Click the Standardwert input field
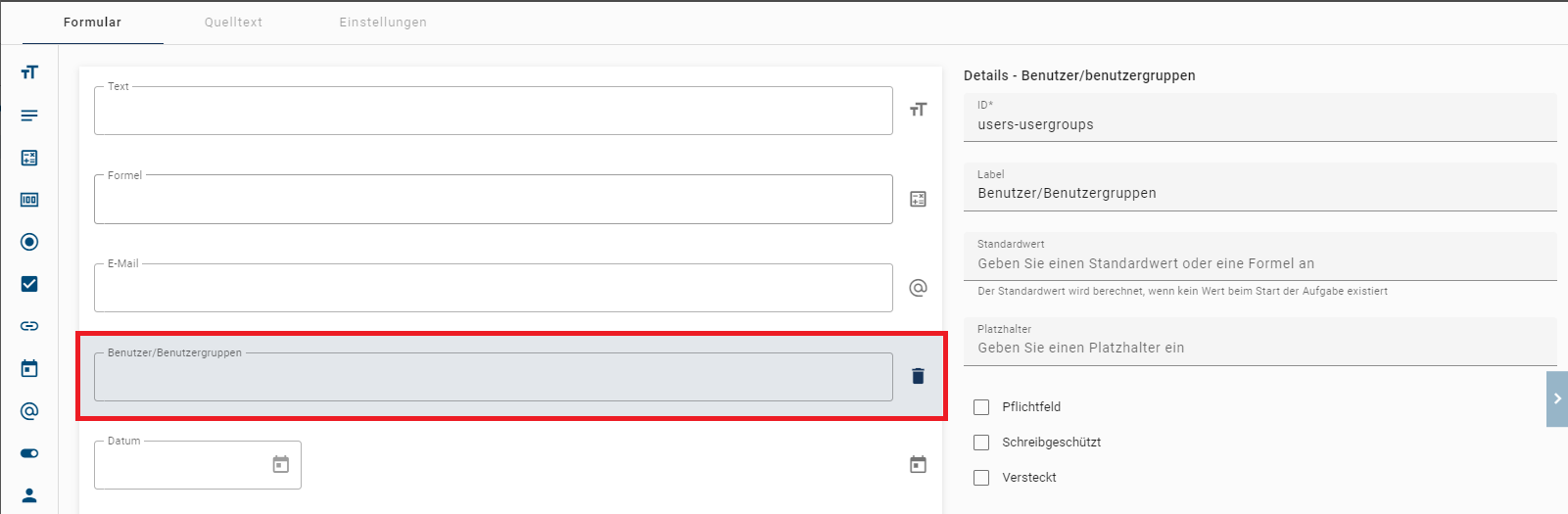 pyautogui.click(x=1259, y=263)
